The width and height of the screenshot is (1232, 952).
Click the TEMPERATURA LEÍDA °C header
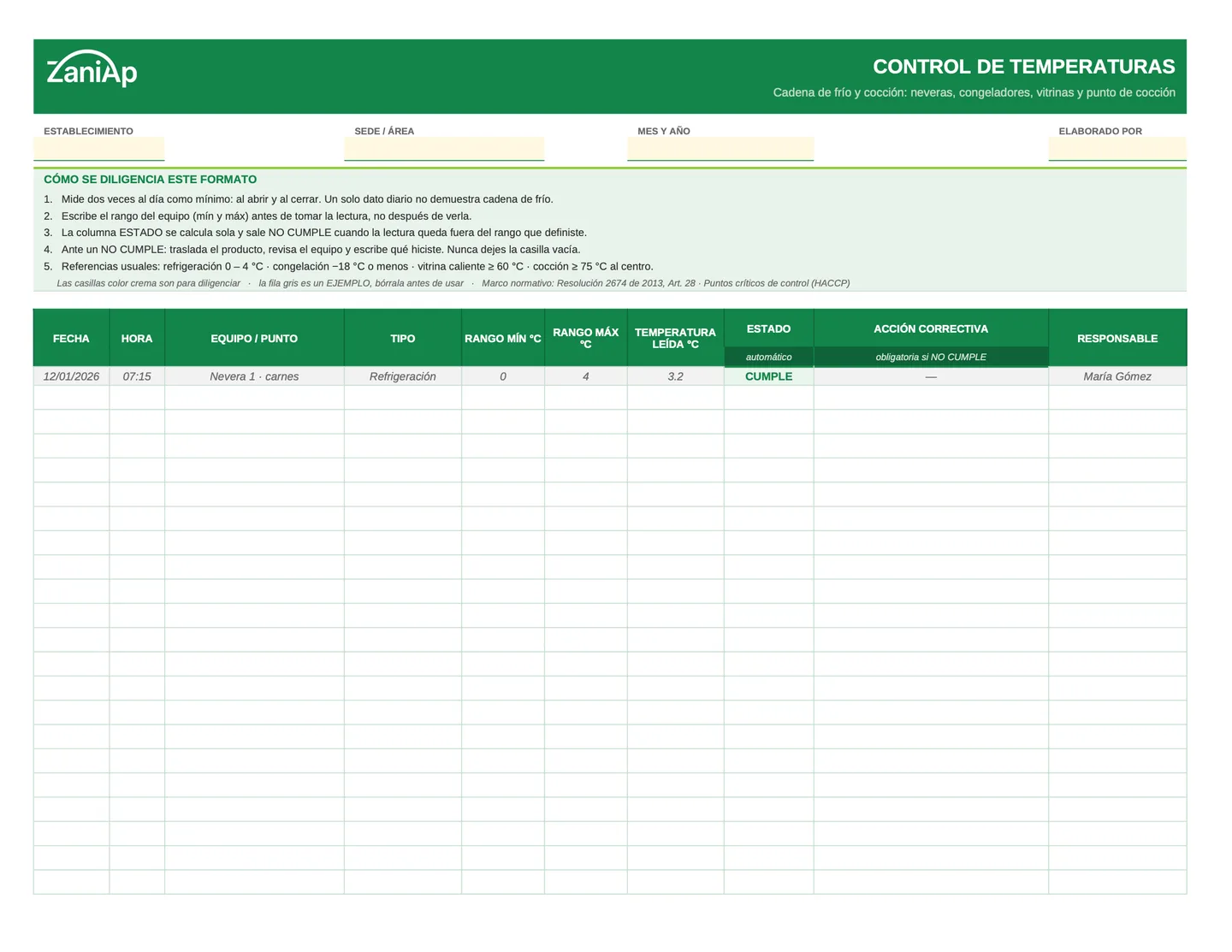675,338
